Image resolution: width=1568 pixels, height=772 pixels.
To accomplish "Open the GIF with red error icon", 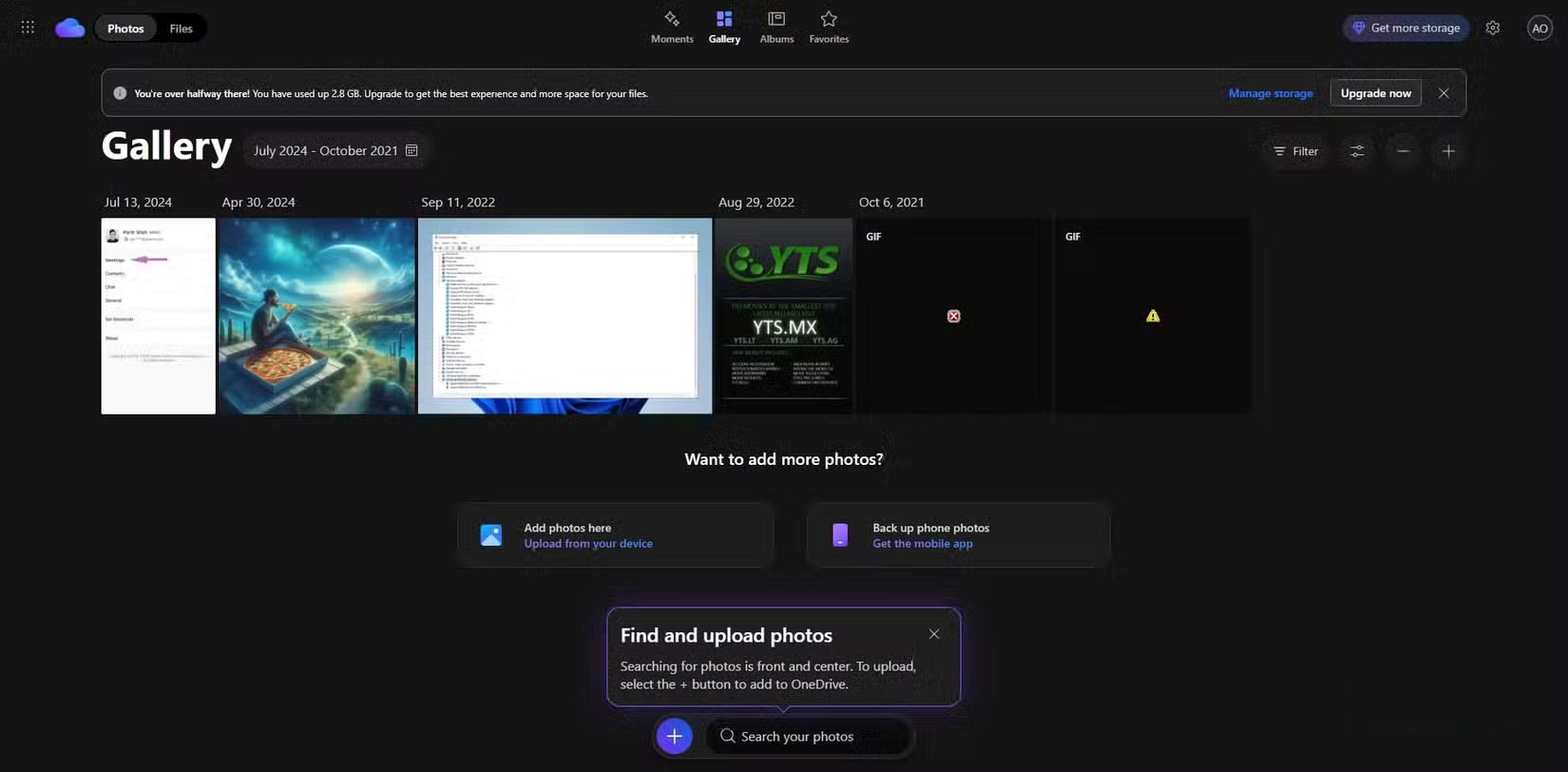I will [x=954, y=316].
